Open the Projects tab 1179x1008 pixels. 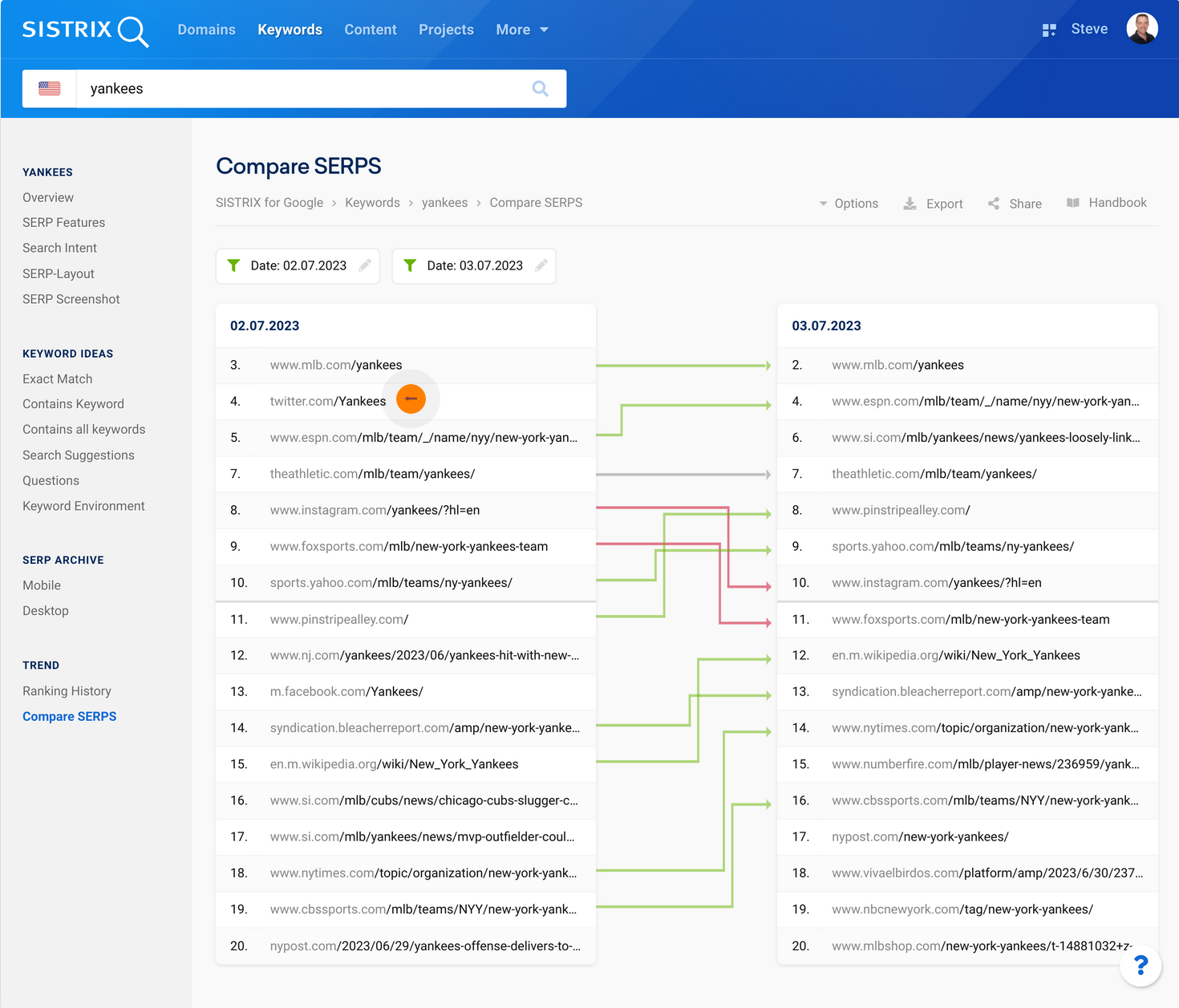pyautogui.click(x=446, y=30)
